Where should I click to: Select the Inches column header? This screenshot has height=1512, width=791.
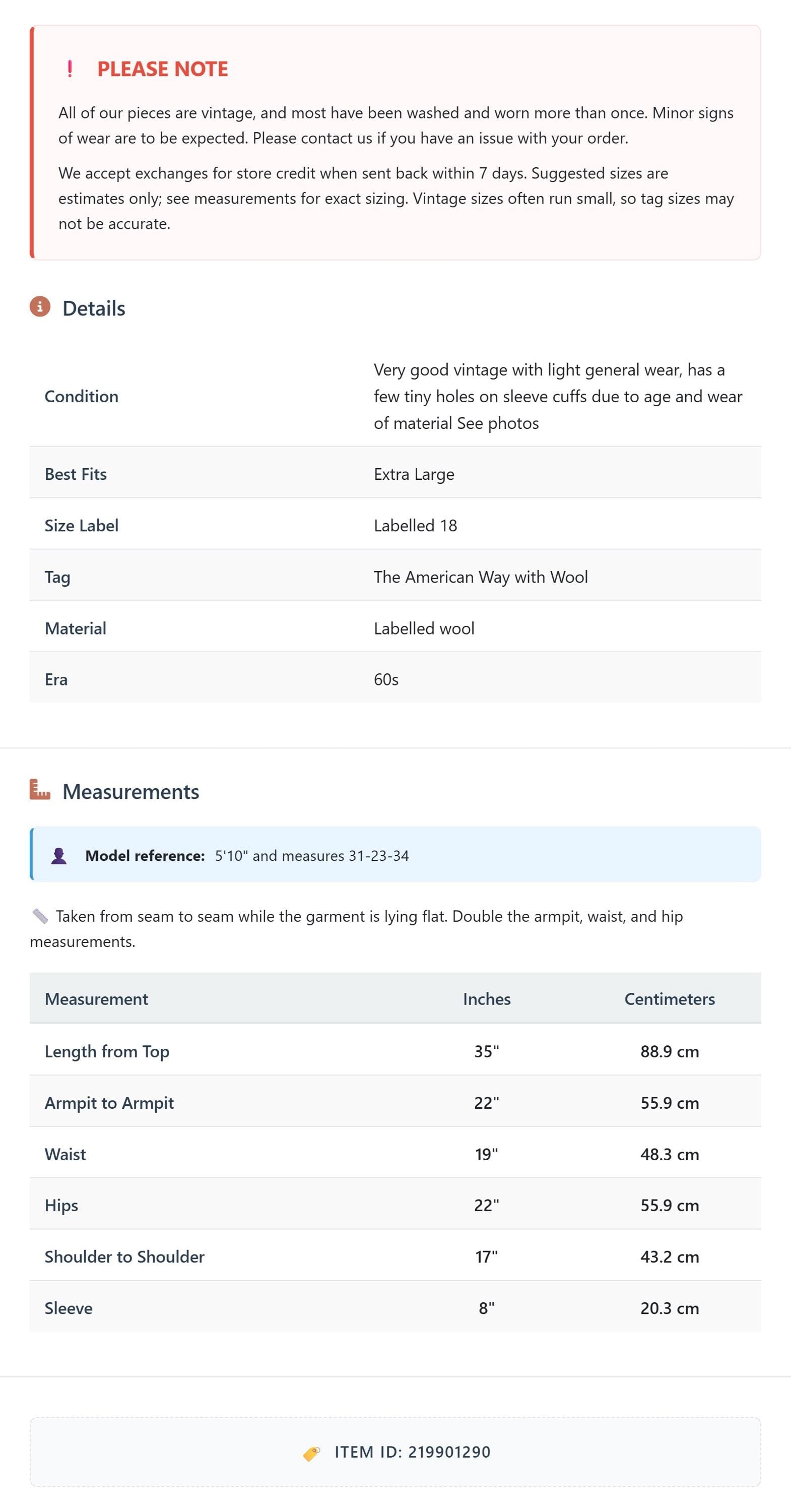point(487,999)
